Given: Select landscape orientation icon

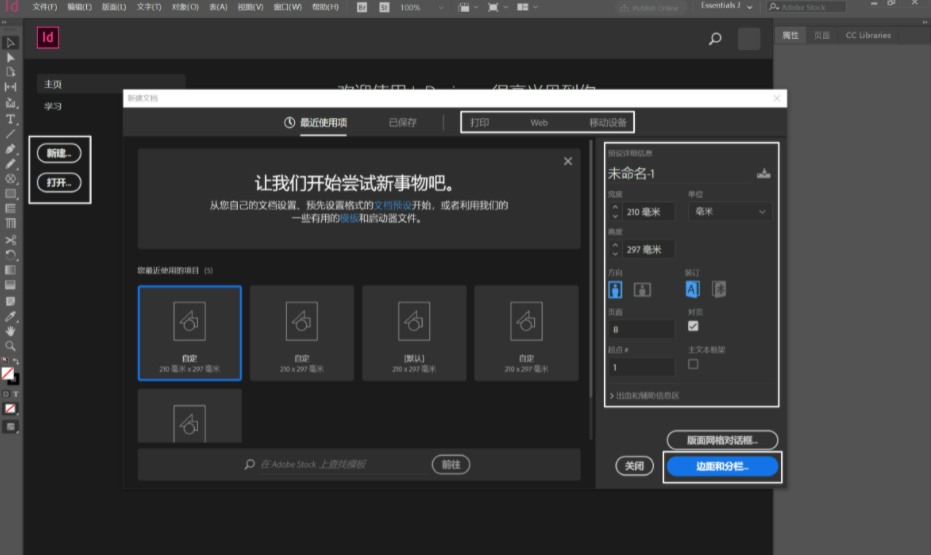Looking at the screenshot, I should 642,289.
